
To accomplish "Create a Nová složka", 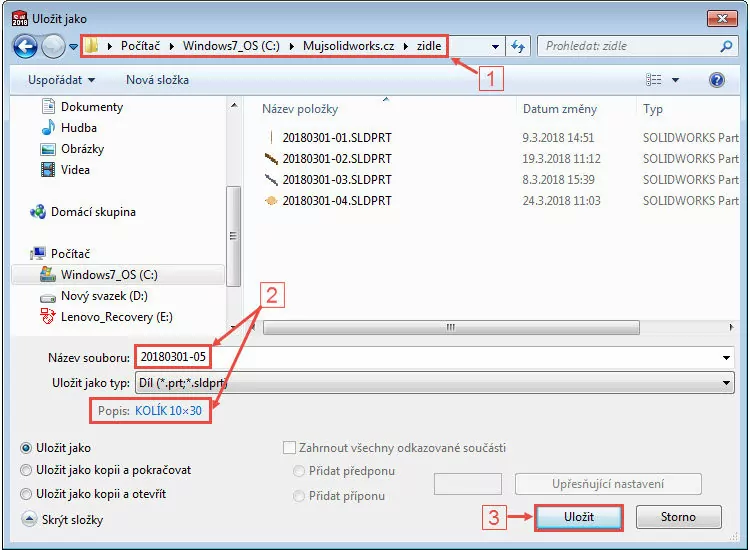I will click(157, 80).
